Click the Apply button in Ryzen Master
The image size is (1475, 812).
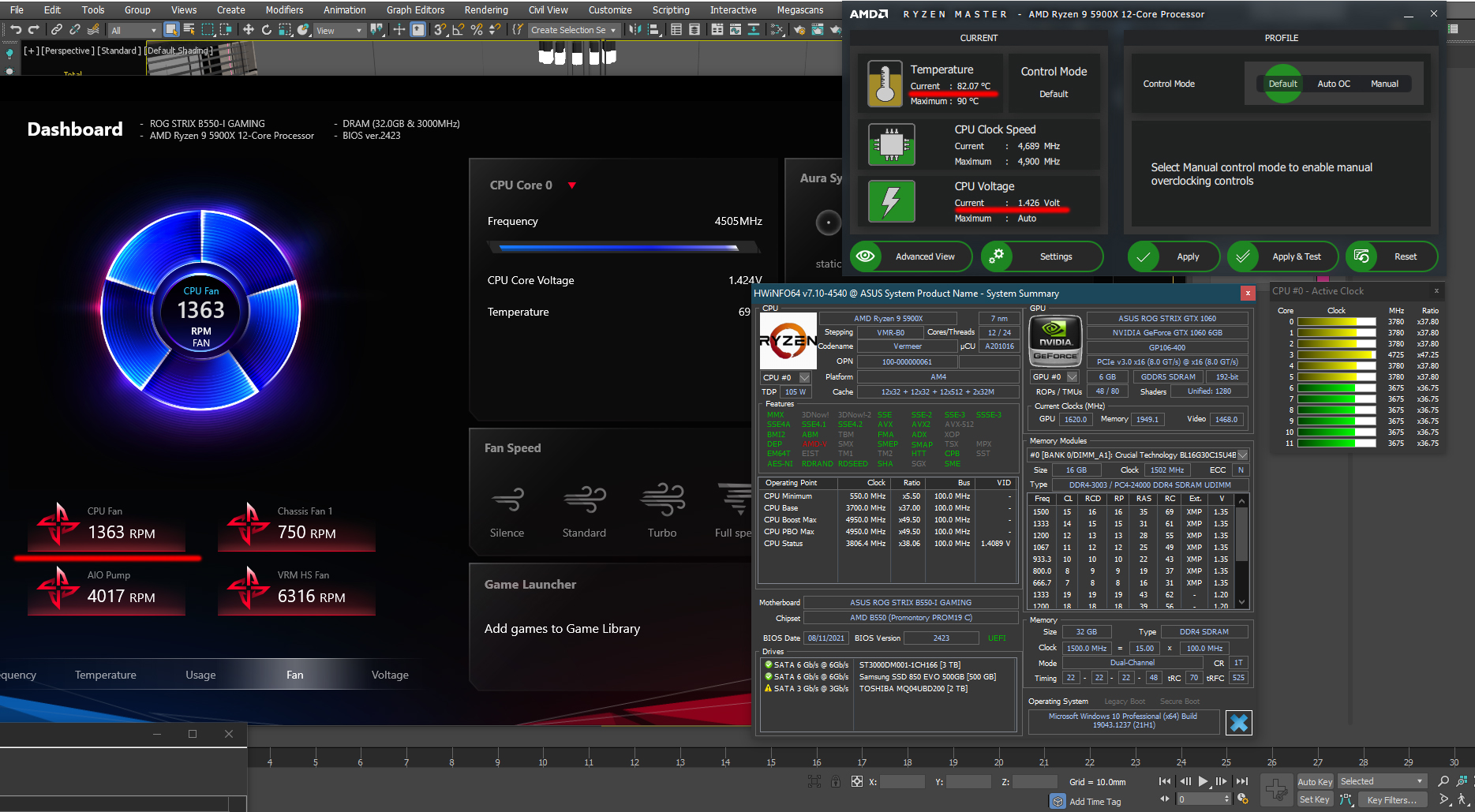tap(1174, 256)
